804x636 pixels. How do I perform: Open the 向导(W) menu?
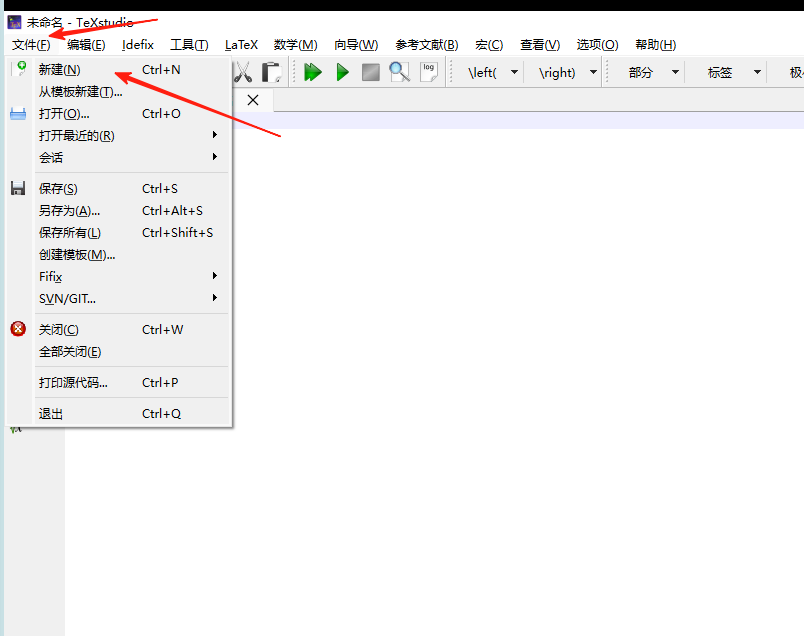pos(356,45)
